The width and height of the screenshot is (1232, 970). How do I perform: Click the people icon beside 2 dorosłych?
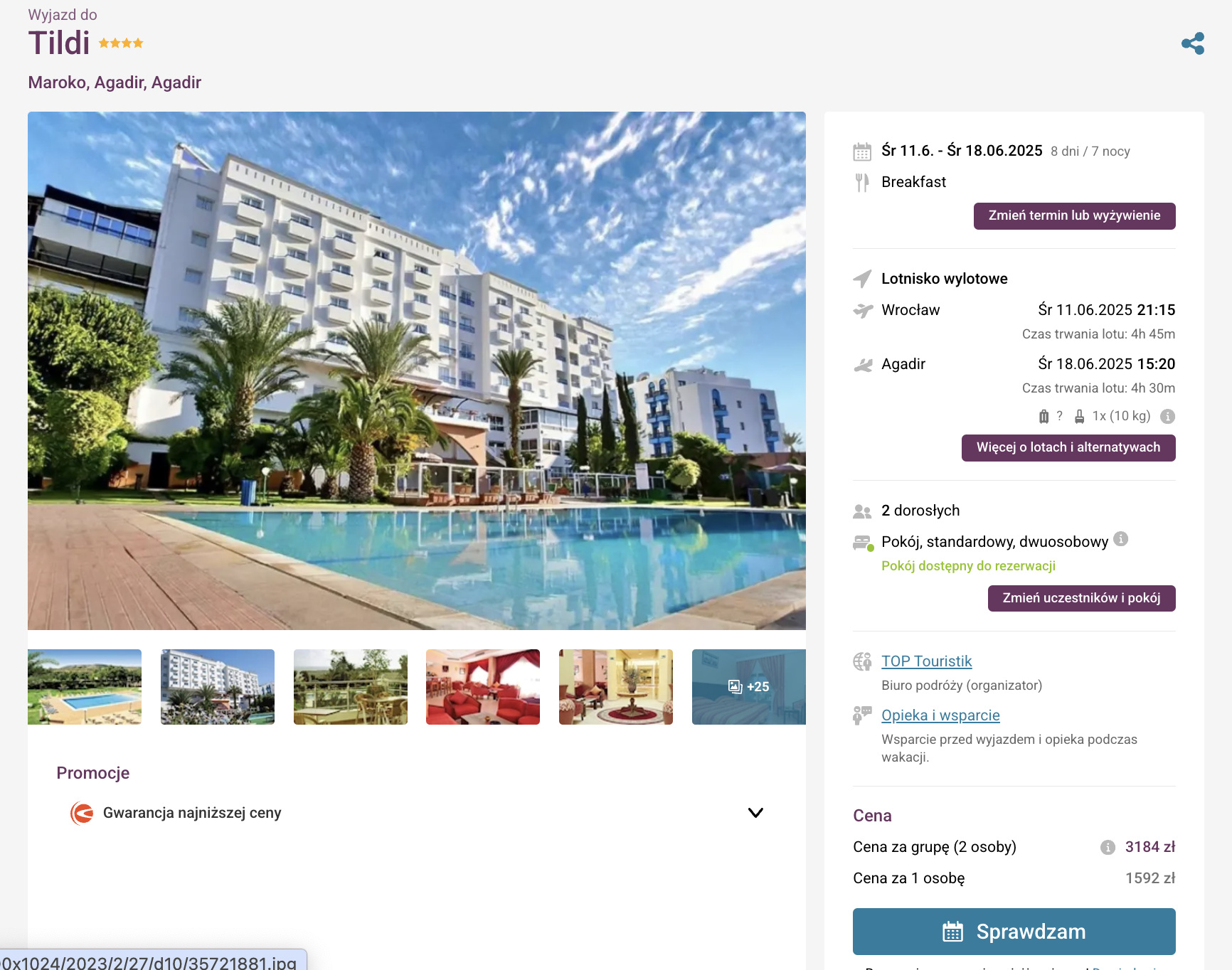(x=862, y=511)
